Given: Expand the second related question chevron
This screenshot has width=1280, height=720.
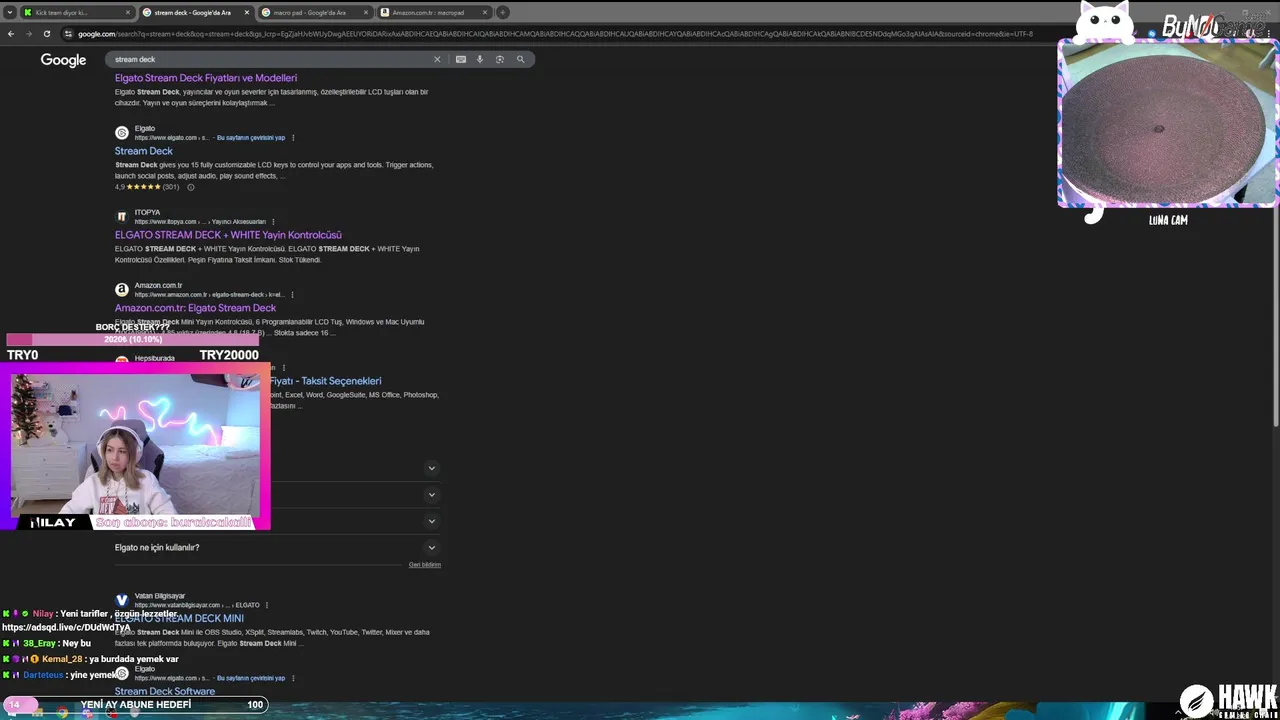Looking at the screenshot, I should (432, 494).
